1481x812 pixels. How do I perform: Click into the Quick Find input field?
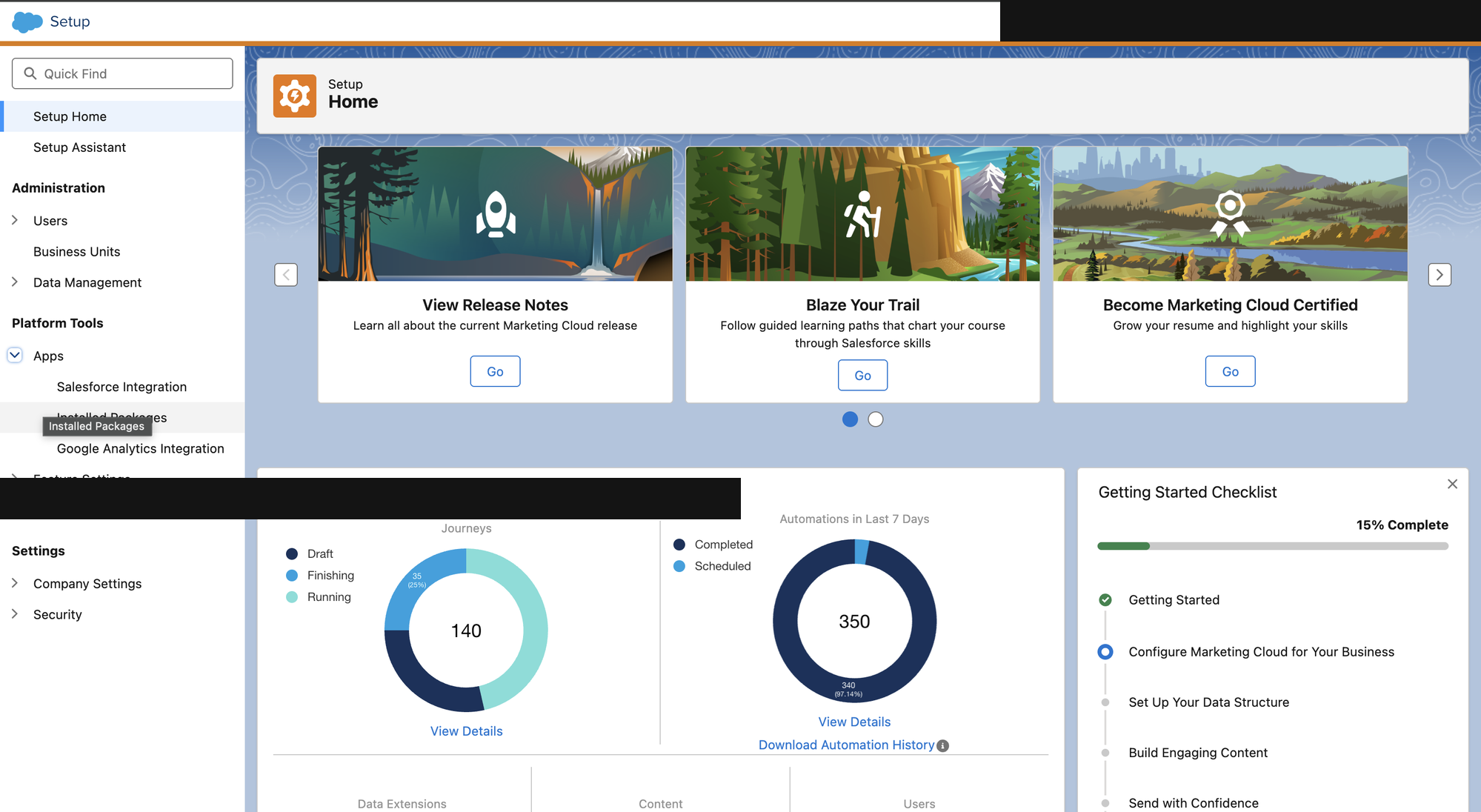pos(122,73)
